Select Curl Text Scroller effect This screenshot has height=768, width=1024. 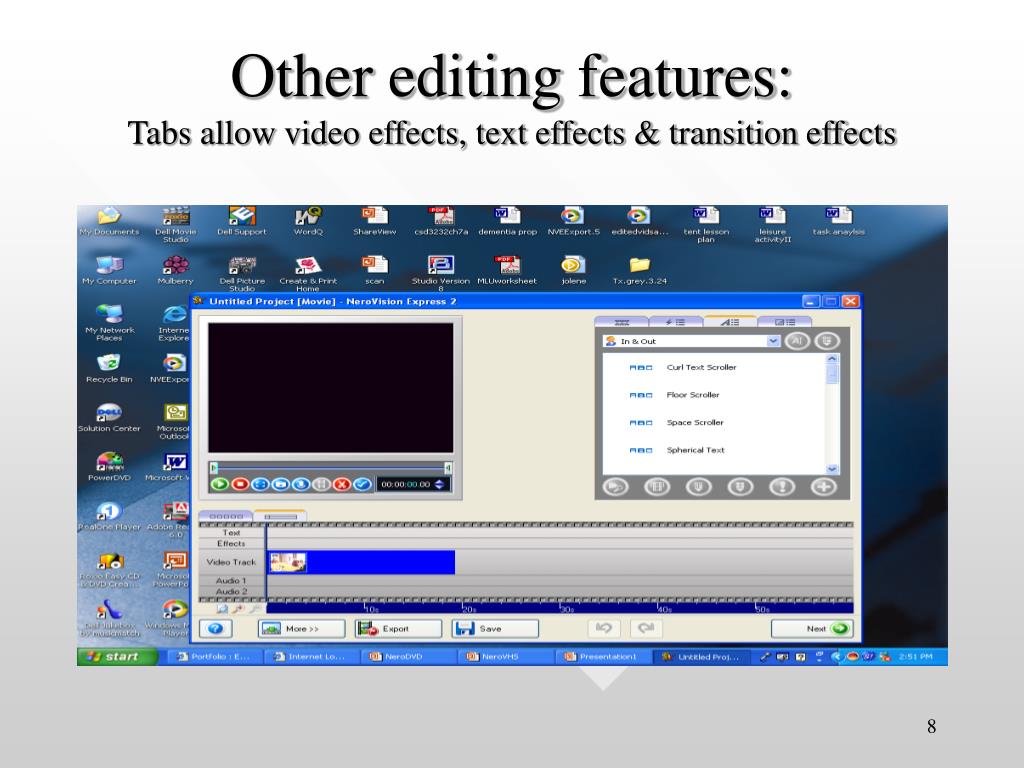(x=701, y=367)
